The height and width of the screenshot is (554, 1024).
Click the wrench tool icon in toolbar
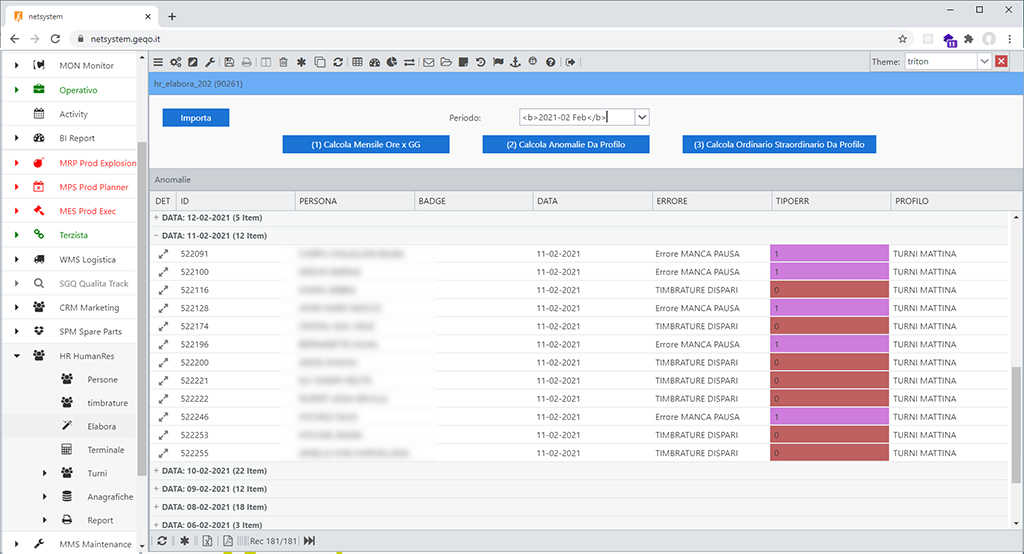tap(209, 62)
